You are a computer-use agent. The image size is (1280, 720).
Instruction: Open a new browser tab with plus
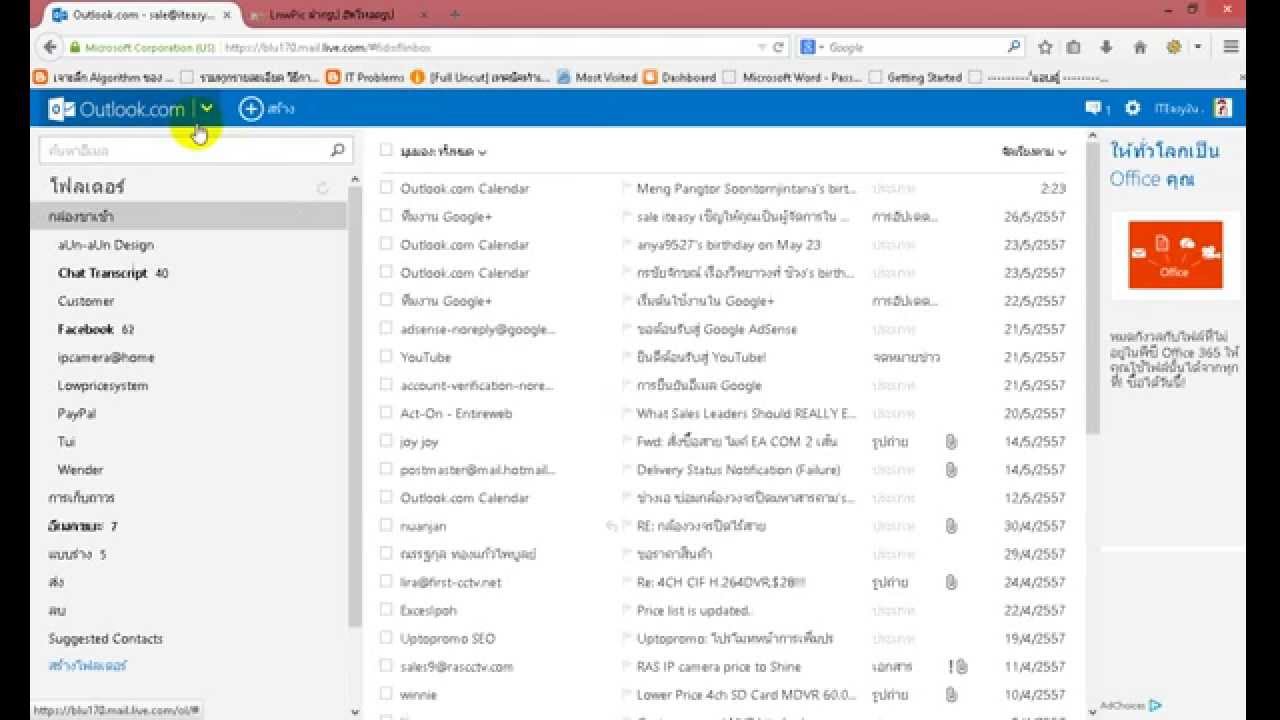(x=455, y=14)
